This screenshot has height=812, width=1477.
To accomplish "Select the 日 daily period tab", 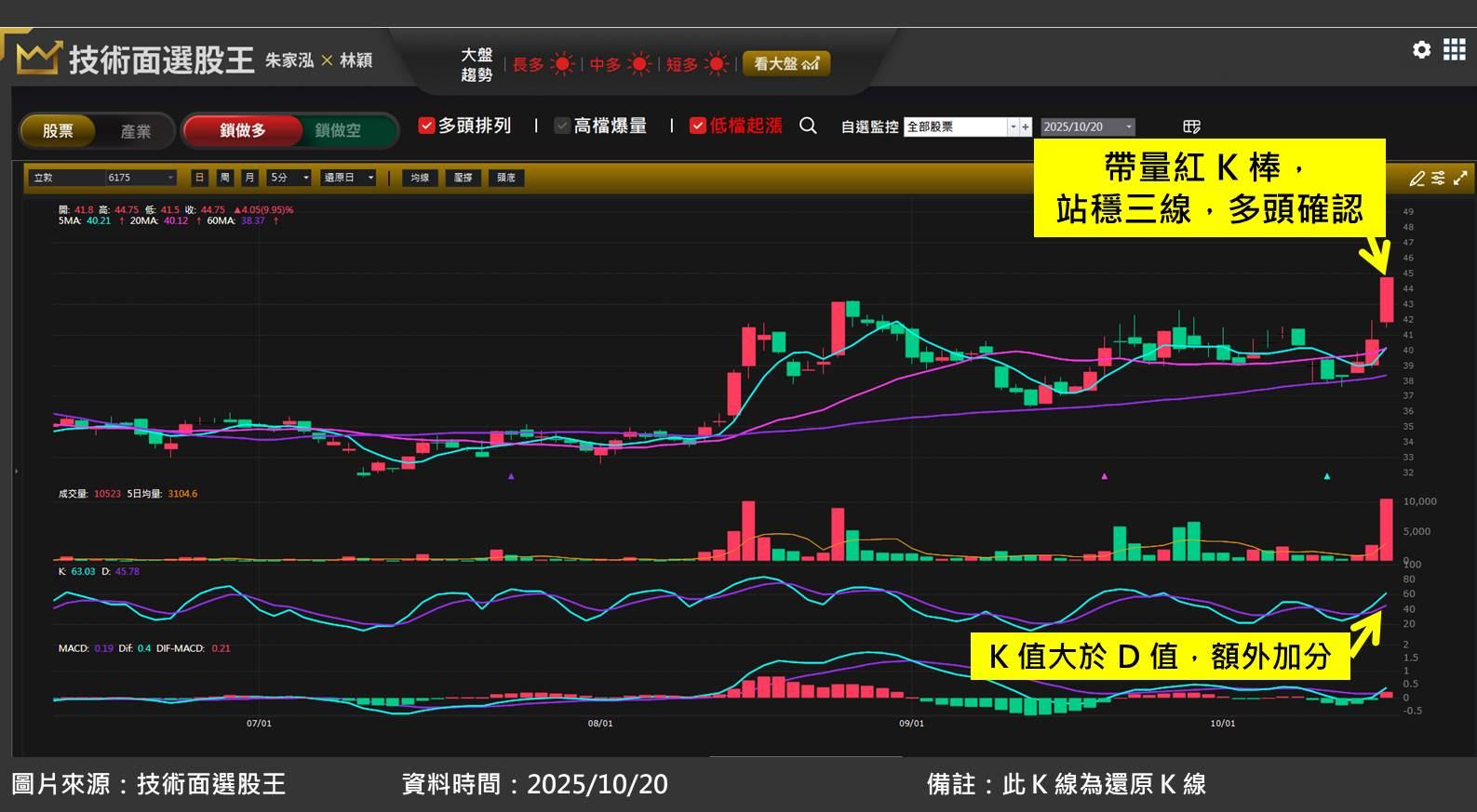I will (200, 178).
